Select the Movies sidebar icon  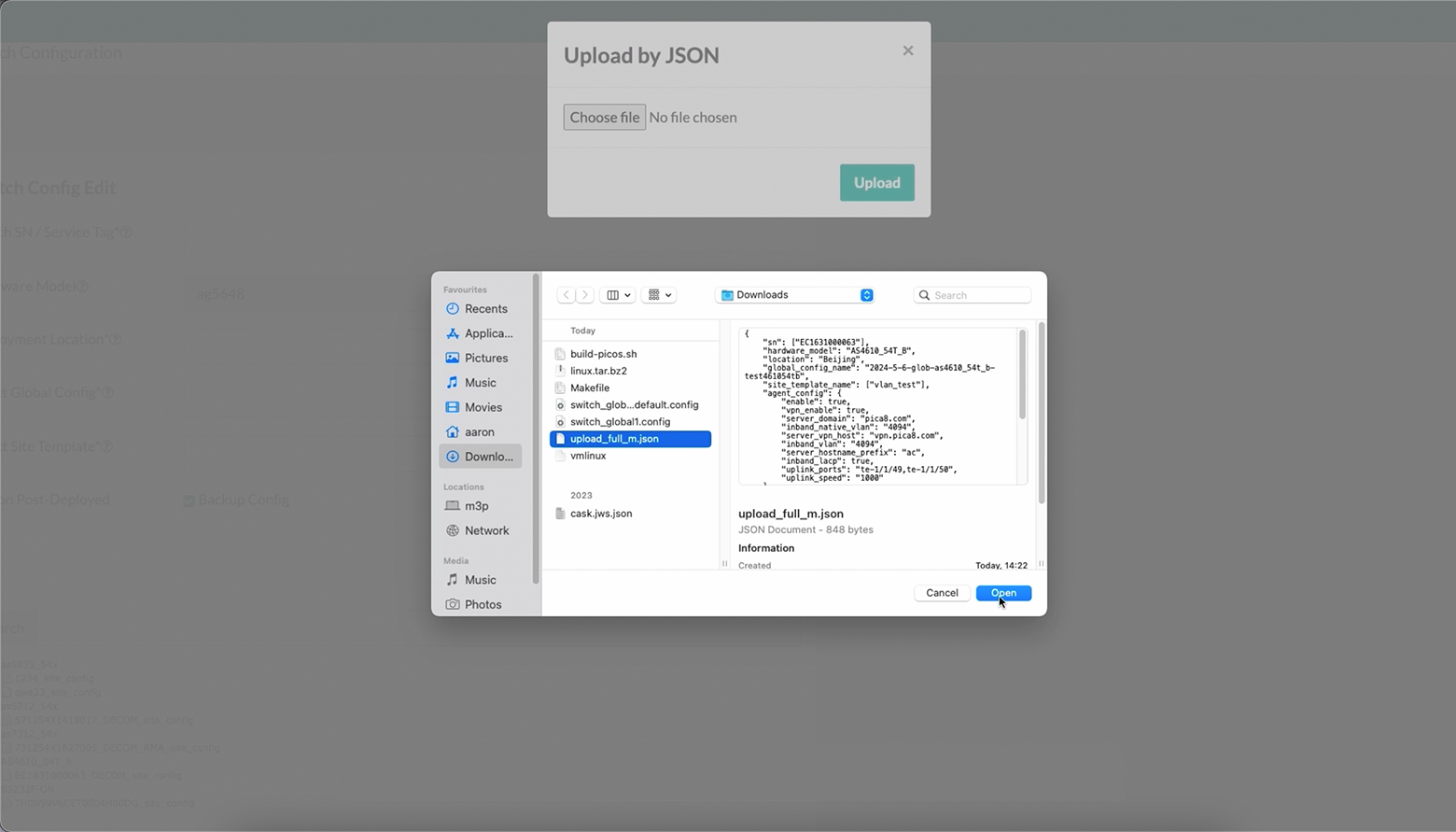(452, 407)
